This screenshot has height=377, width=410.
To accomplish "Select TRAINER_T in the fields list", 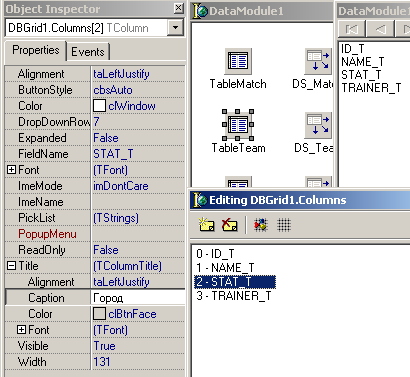I will tap(371, 88).
